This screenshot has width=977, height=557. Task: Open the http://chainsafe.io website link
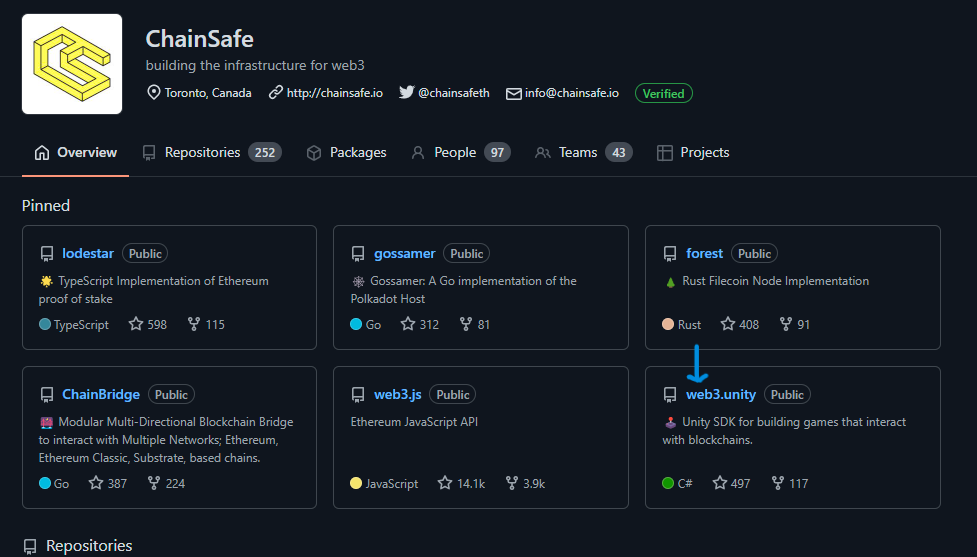click(335, 93)
